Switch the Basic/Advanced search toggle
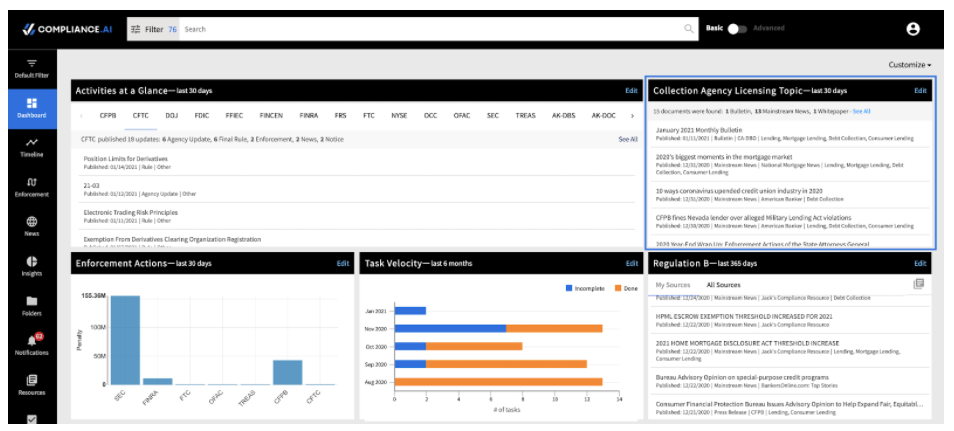 (737, 29)
